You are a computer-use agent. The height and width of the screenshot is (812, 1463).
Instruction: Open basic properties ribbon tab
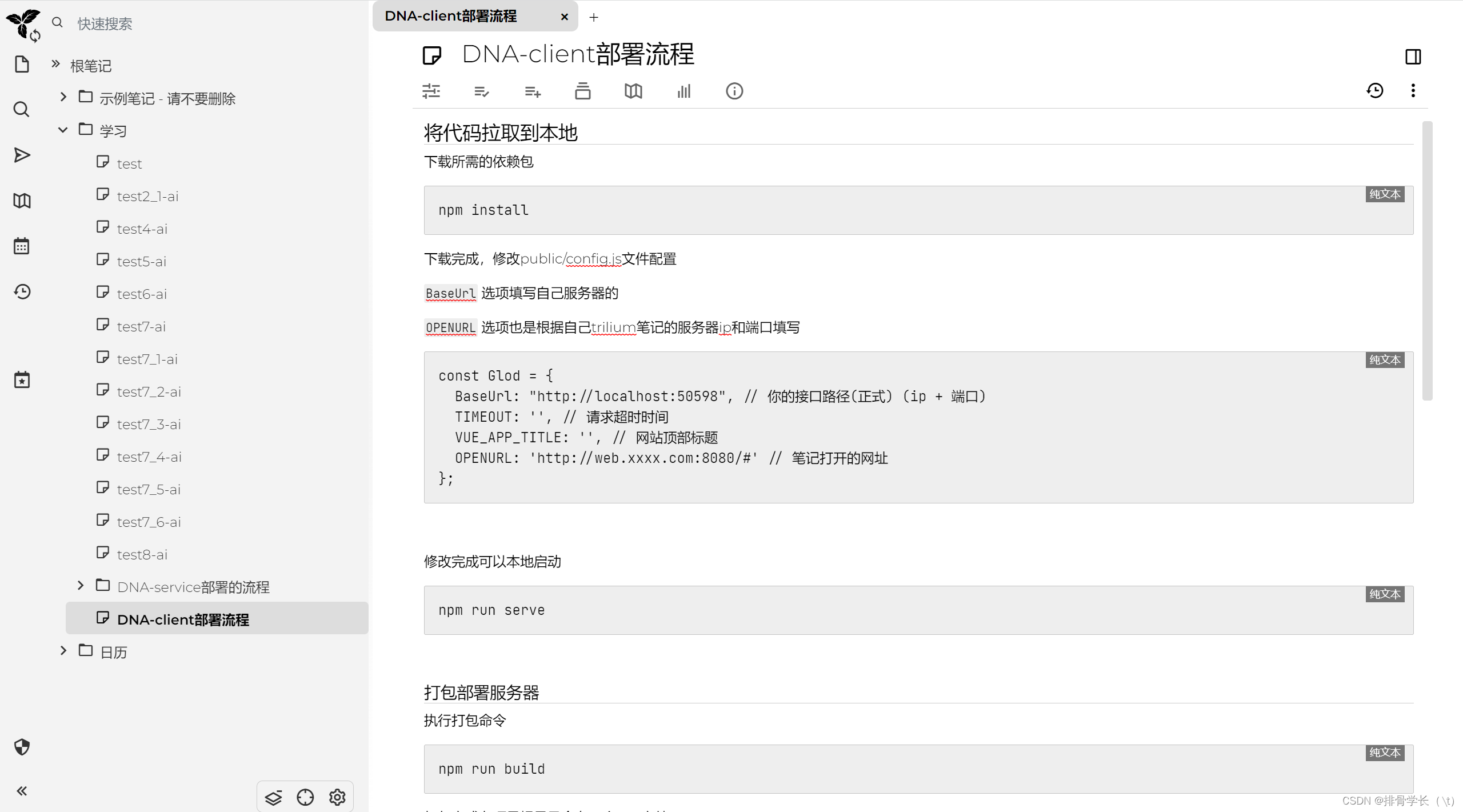[x=431, y=91]
